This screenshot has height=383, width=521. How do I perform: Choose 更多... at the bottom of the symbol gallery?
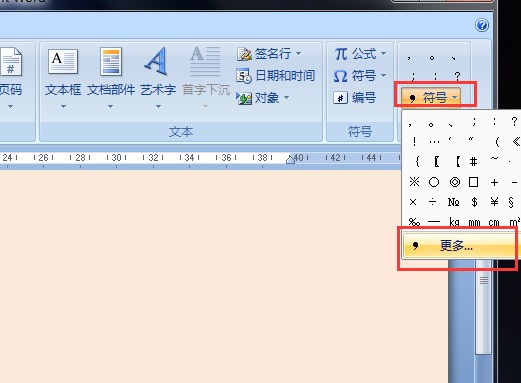(x=462, y=246)
